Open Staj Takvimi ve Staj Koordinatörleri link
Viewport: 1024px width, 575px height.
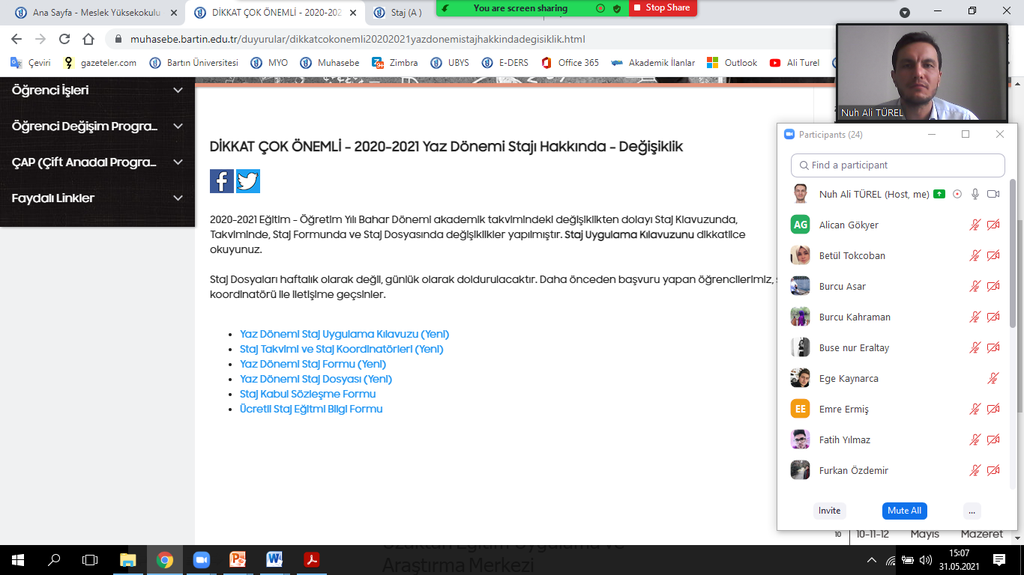click(342, 349)
